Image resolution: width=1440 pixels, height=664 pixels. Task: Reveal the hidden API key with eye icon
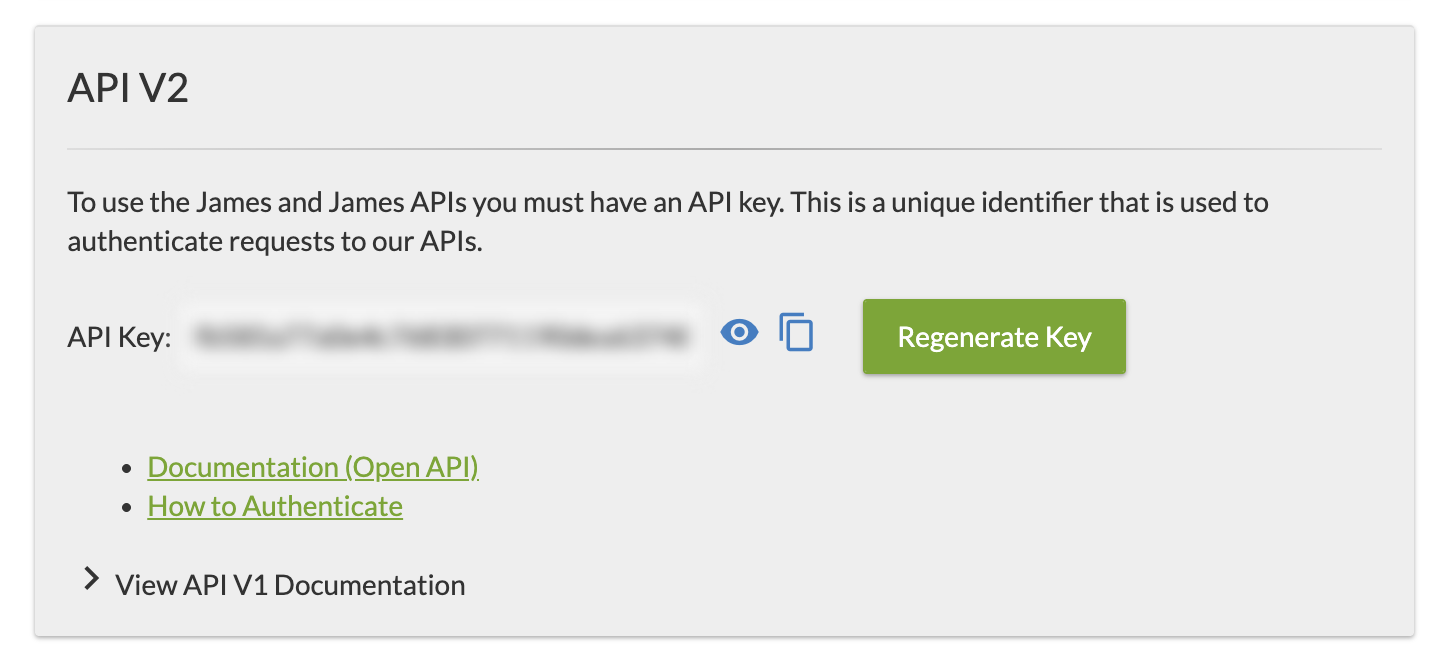point(739,333)
